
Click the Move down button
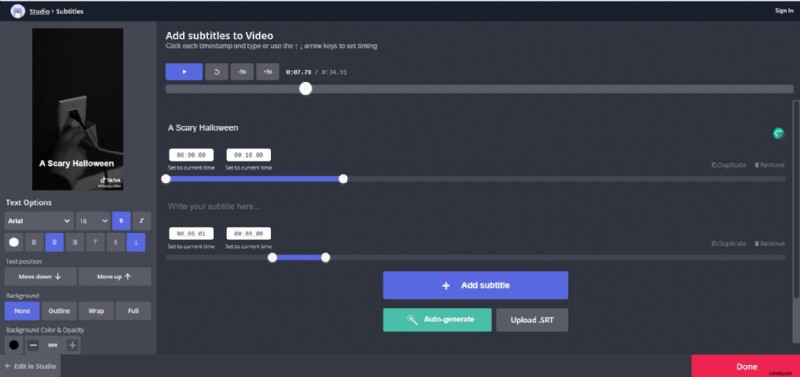pos(40,277)
